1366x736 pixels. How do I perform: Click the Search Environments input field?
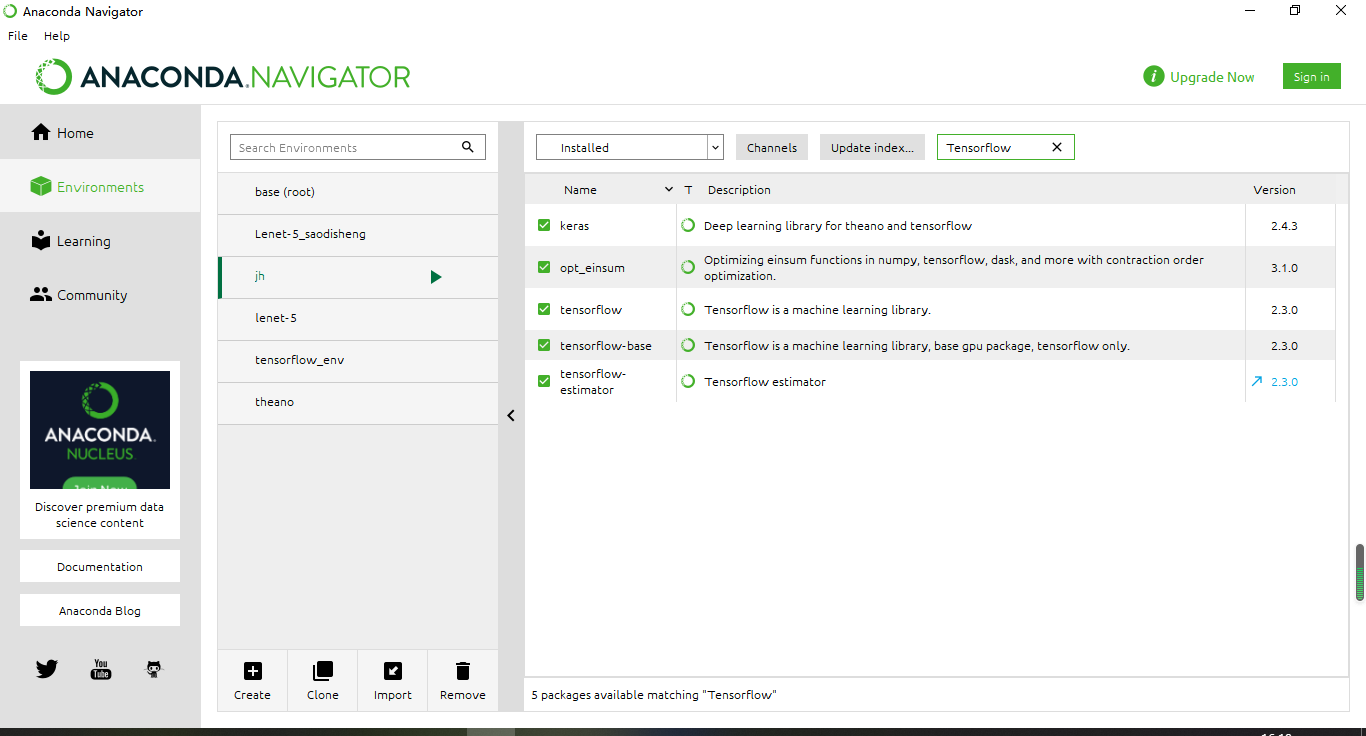coord(358,147)
